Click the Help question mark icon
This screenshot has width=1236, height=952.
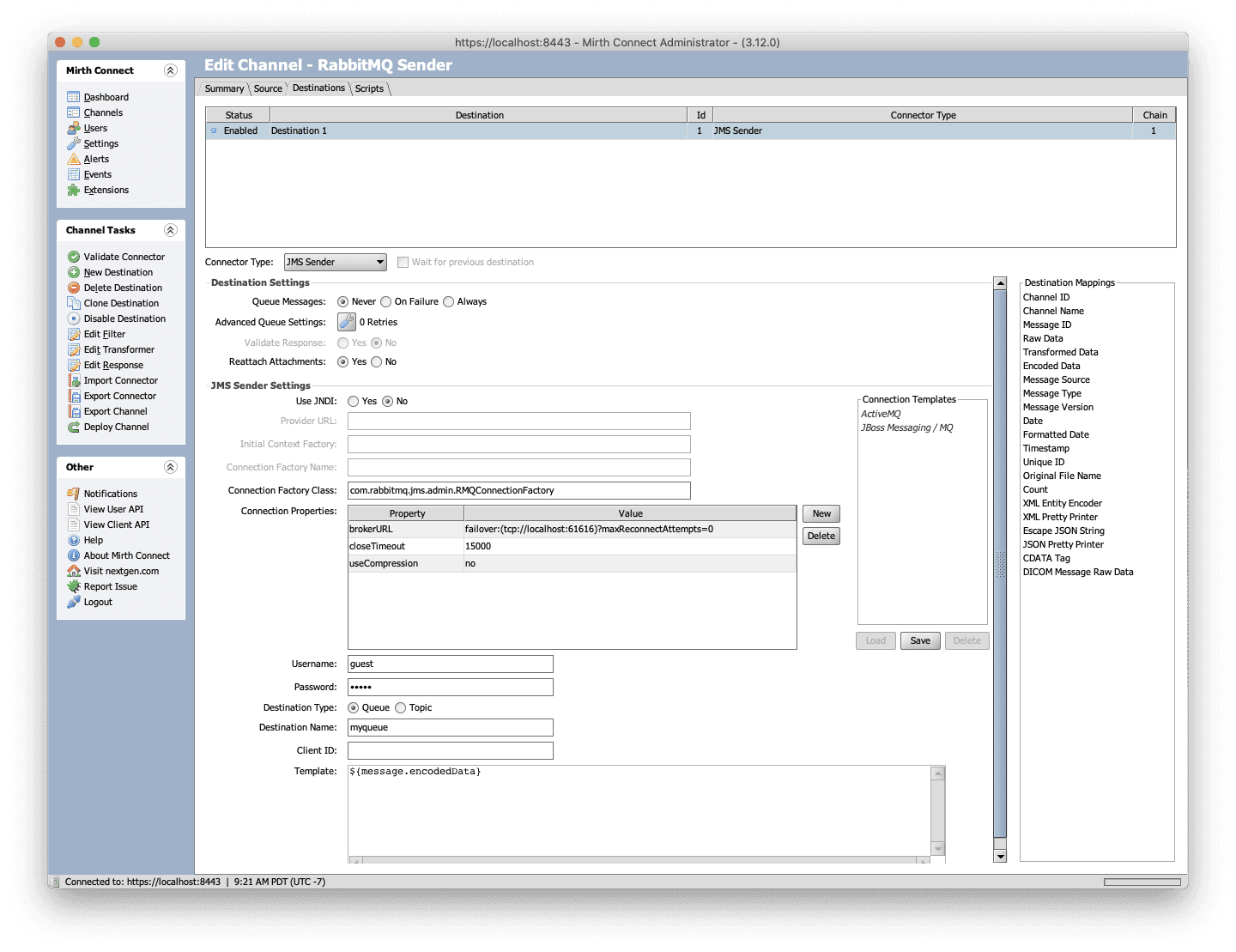pos(74,540)
